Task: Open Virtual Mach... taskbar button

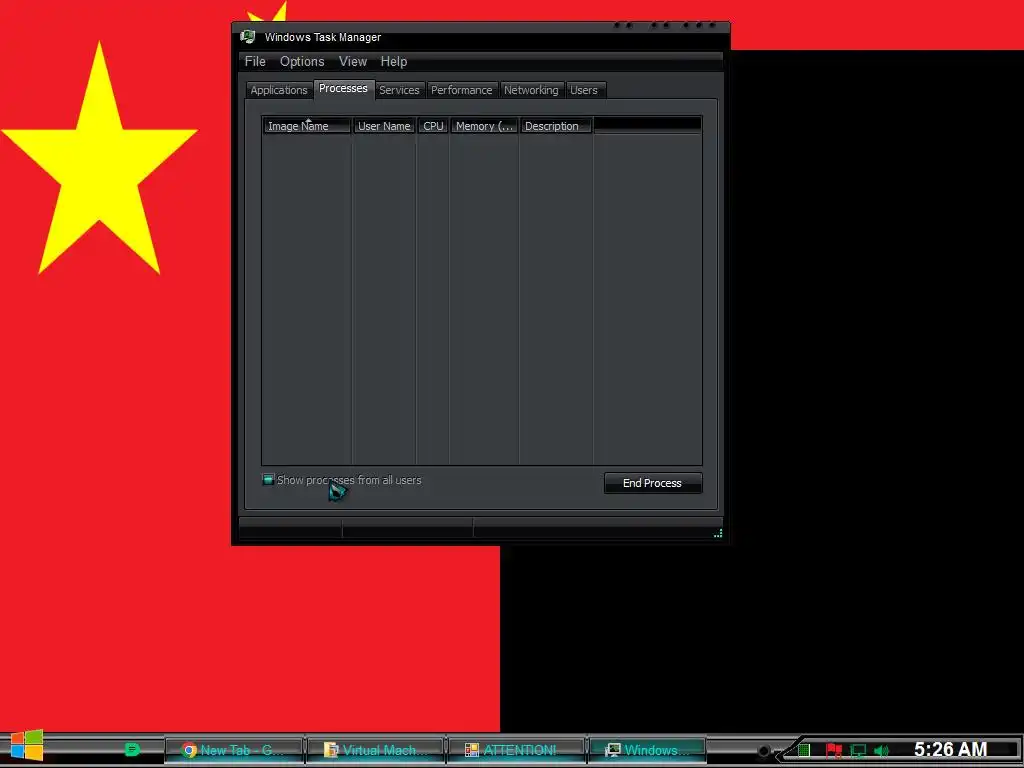Action: coord(376,750)
